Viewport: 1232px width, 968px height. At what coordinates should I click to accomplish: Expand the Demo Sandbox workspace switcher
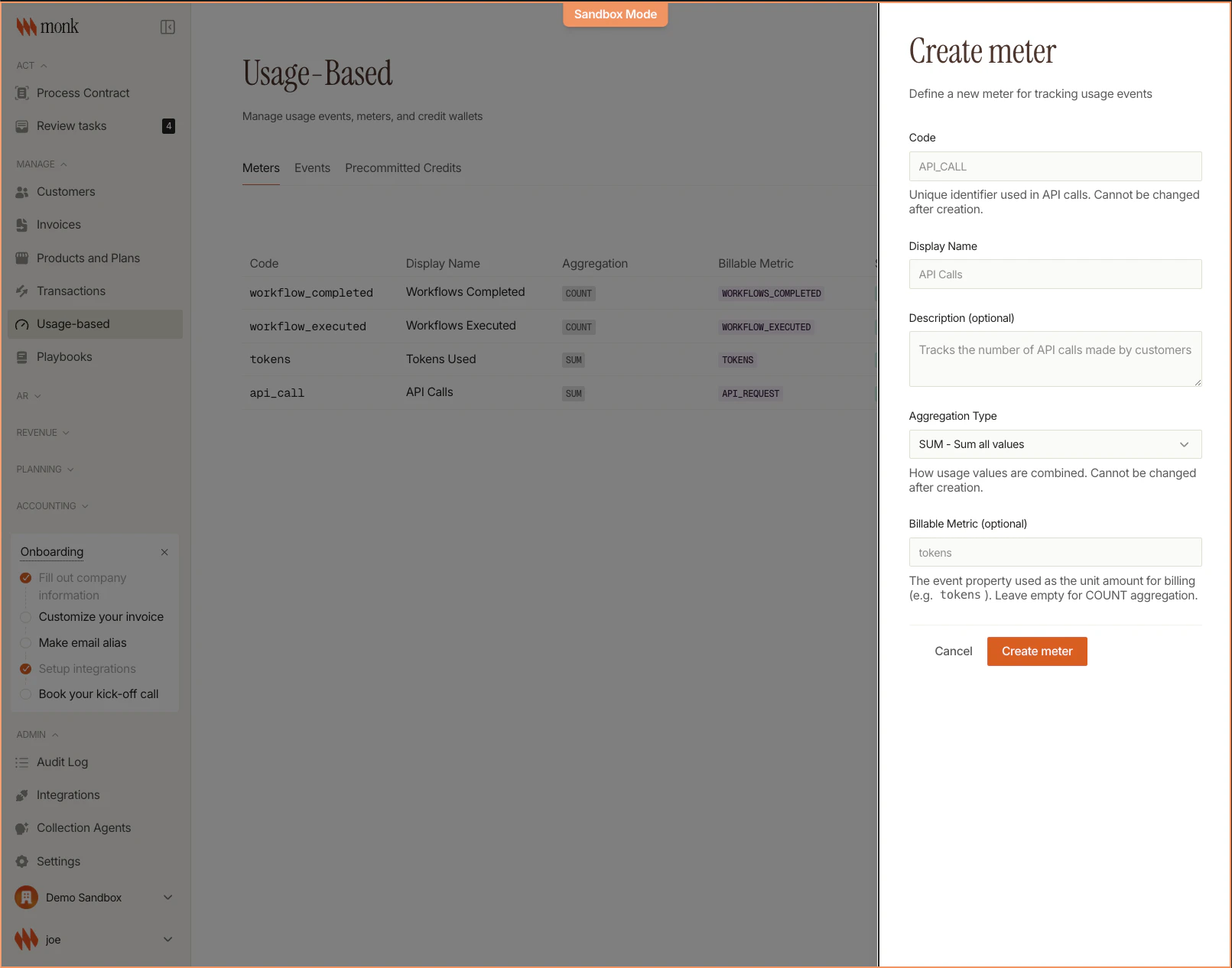93,897
